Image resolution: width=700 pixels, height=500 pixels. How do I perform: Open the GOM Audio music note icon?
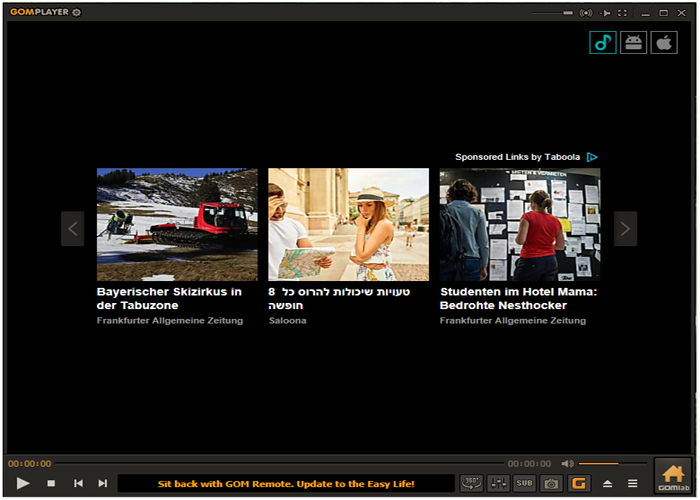point(603,42)
